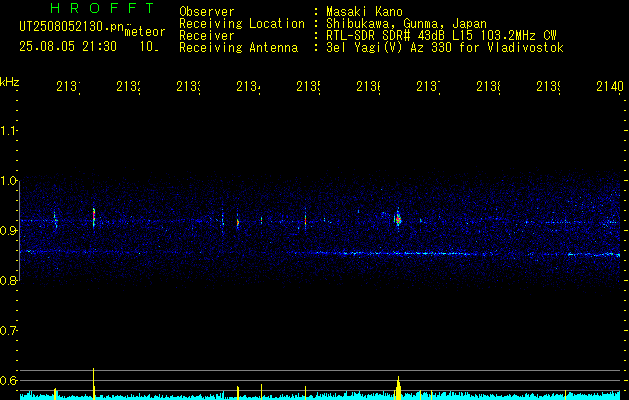Click the kHz axis unit label

10,82
